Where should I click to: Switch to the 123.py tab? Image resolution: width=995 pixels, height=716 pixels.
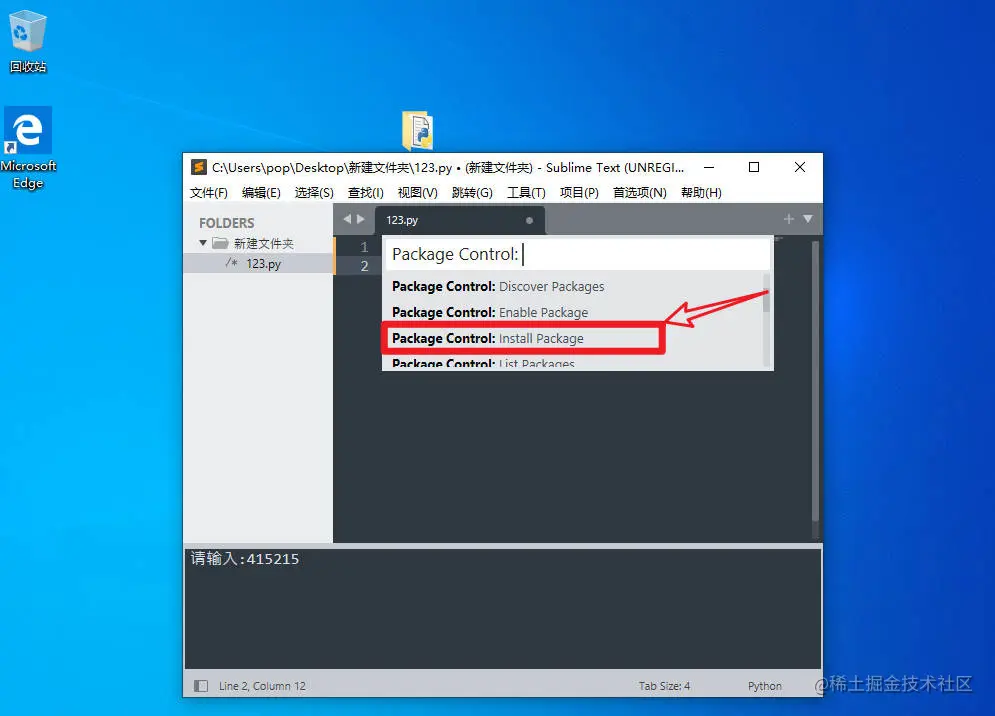[459, 220]
